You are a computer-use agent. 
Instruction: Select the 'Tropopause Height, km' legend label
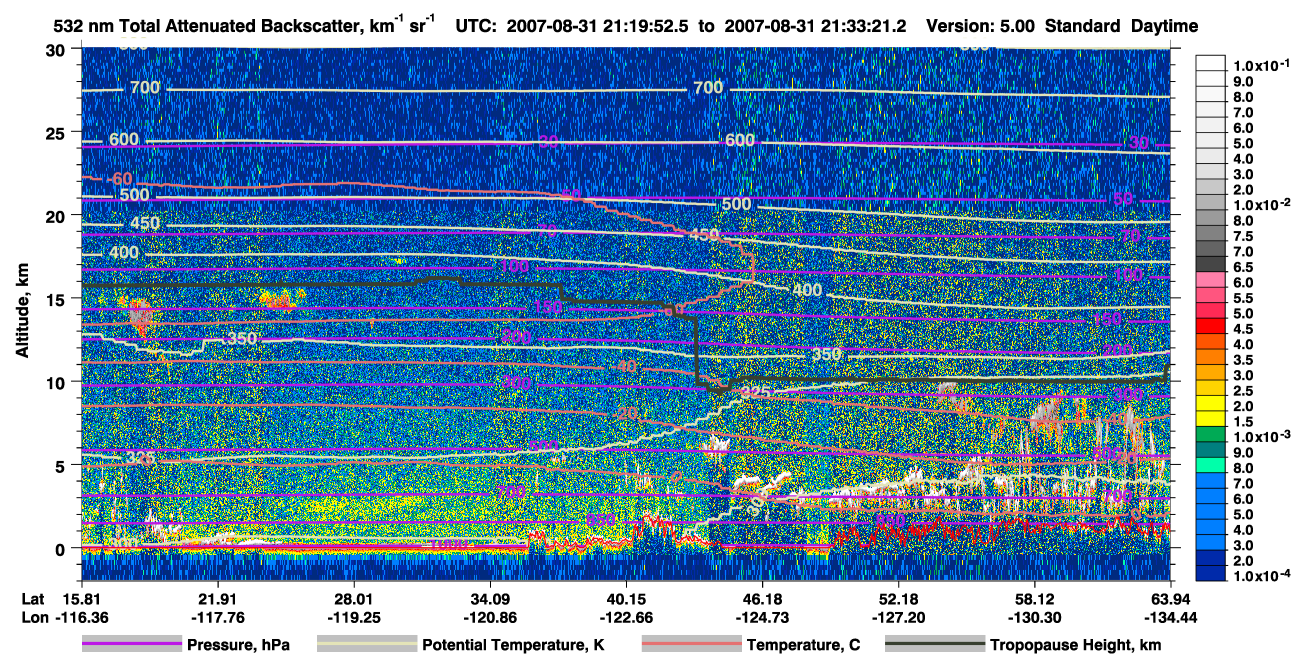(1076, 645)
